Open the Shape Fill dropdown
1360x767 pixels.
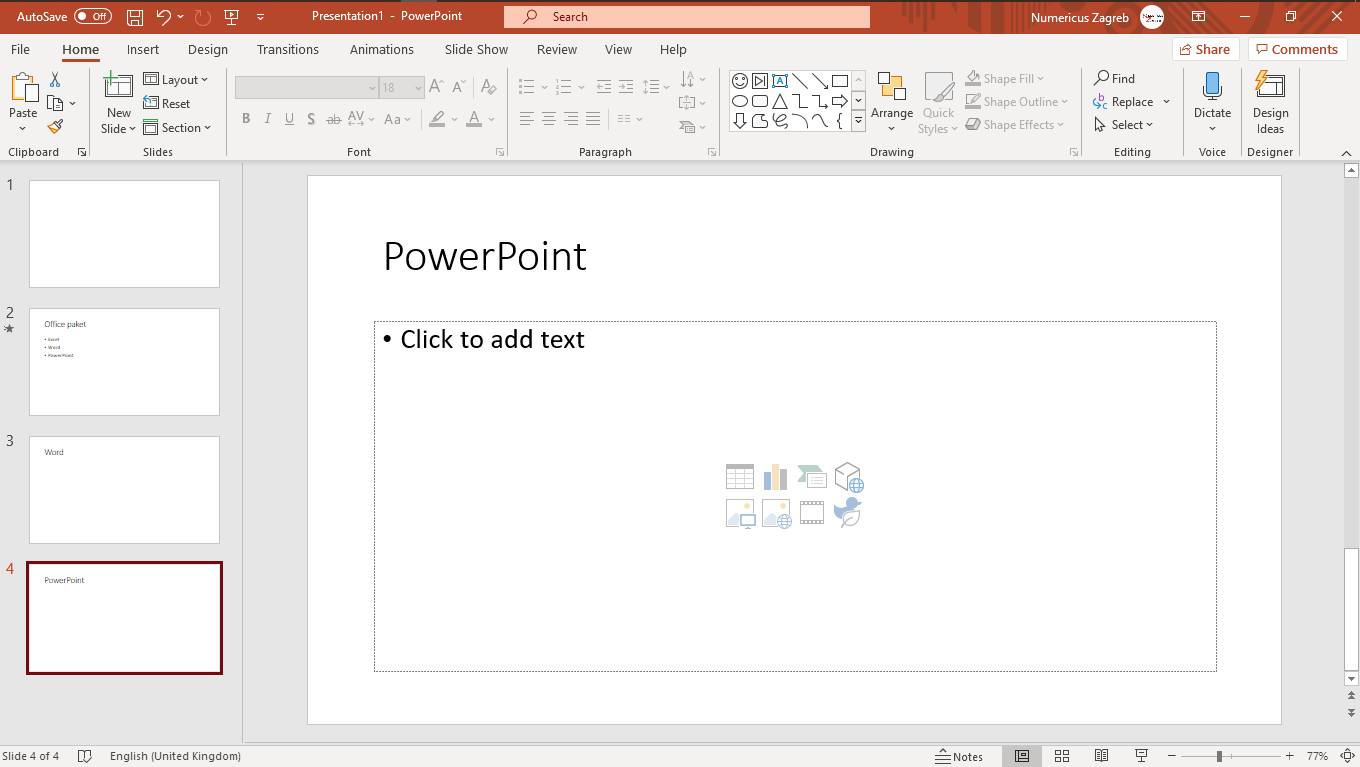[x=1005, y=78]
